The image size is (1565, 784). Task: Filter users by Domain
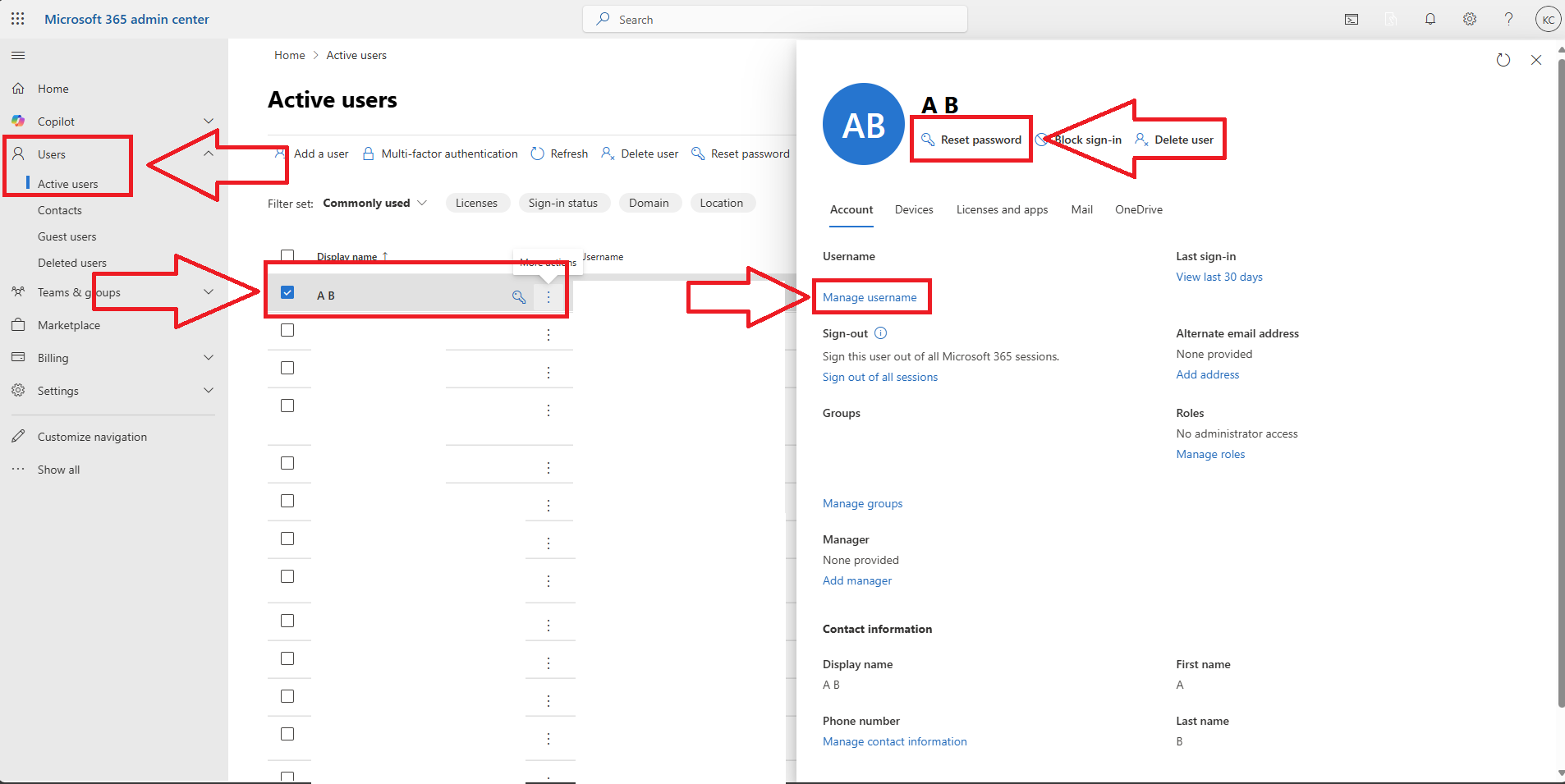point(649,203)
